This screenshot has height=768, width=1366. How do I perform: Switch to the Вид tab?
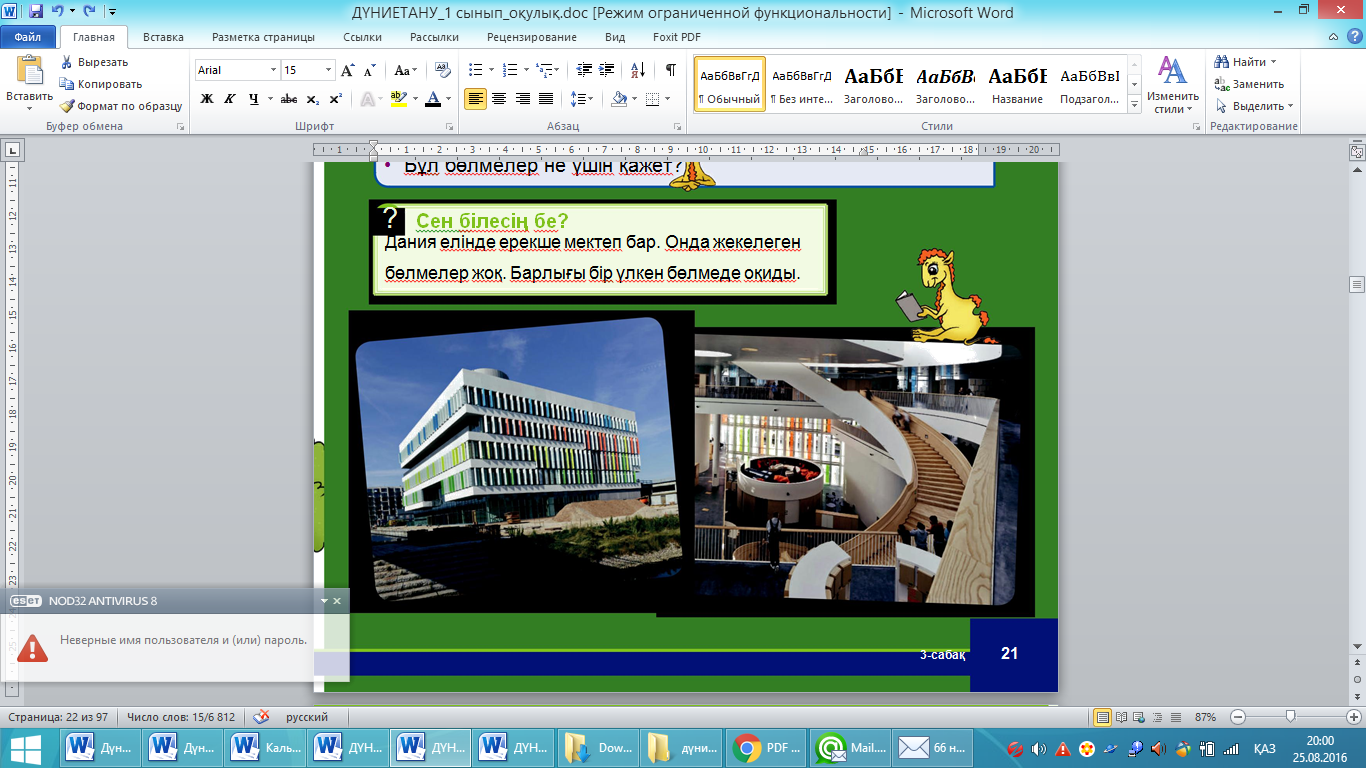pos(615,37)
